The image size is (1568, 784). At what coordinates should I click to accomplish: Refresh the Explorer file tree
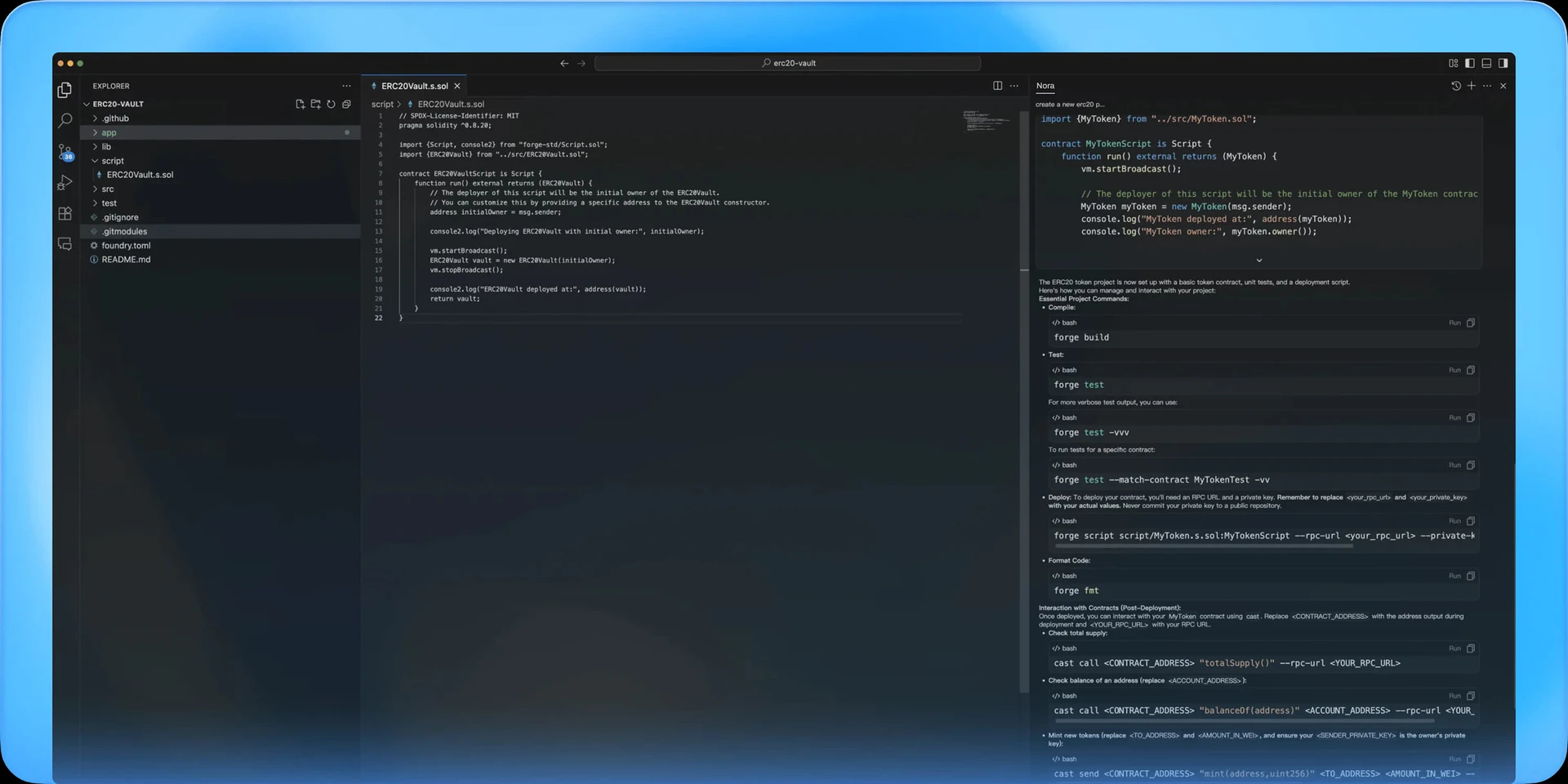click(x=331, y=105)
